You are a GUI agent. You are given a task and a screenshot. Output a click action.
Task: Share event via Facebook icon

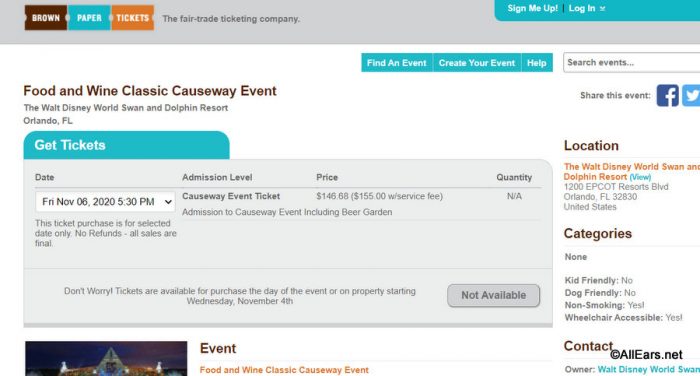point(667,96)
